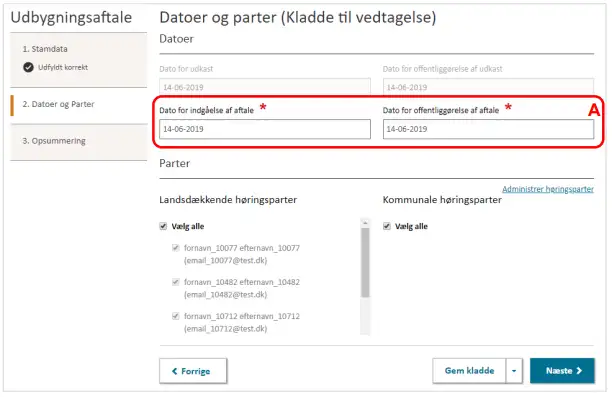Open step 1. Stamdata in the sidebar

[45, 49]
